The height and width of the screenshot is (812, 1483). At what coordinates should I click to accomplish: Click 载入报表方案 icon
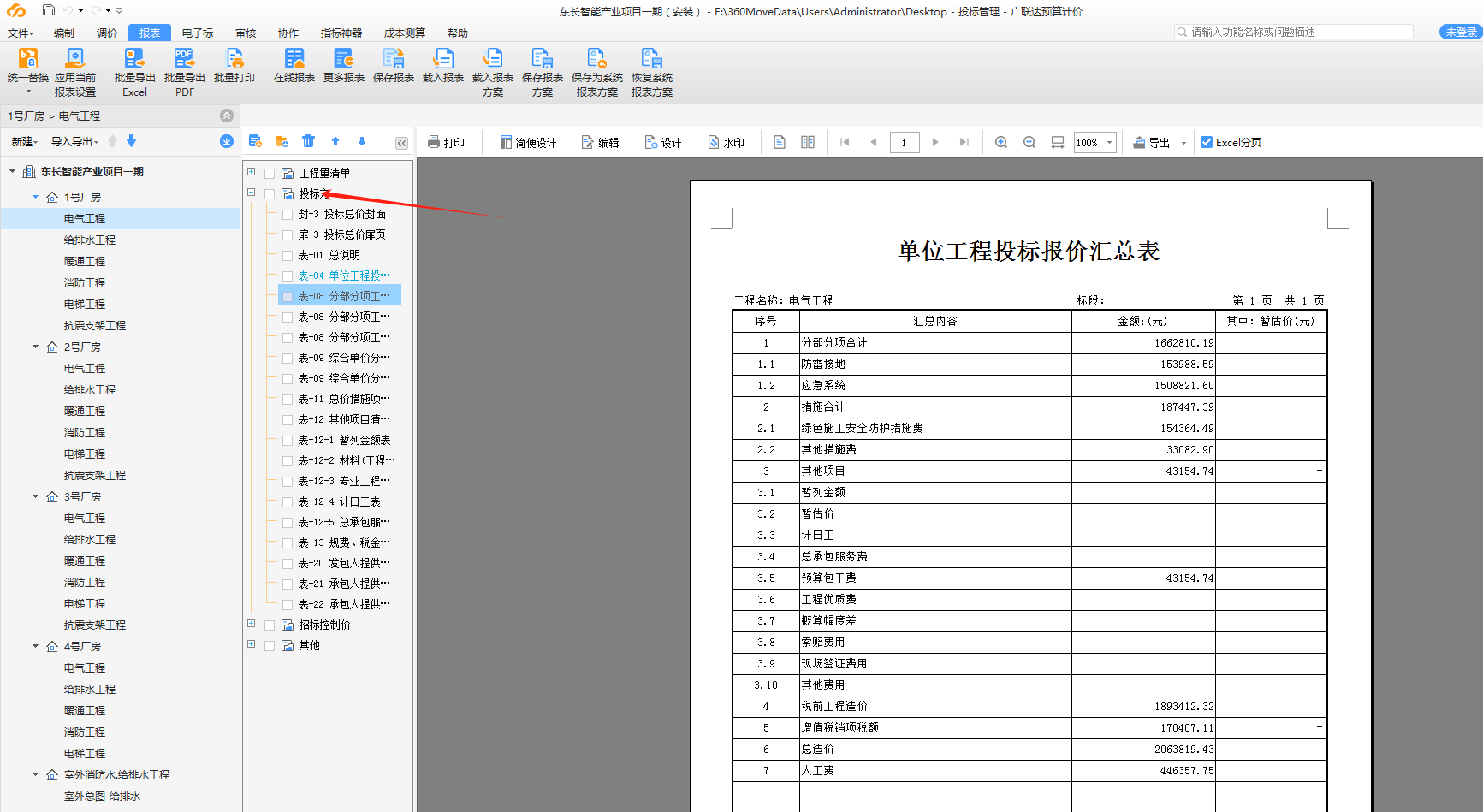coord(492,58)
